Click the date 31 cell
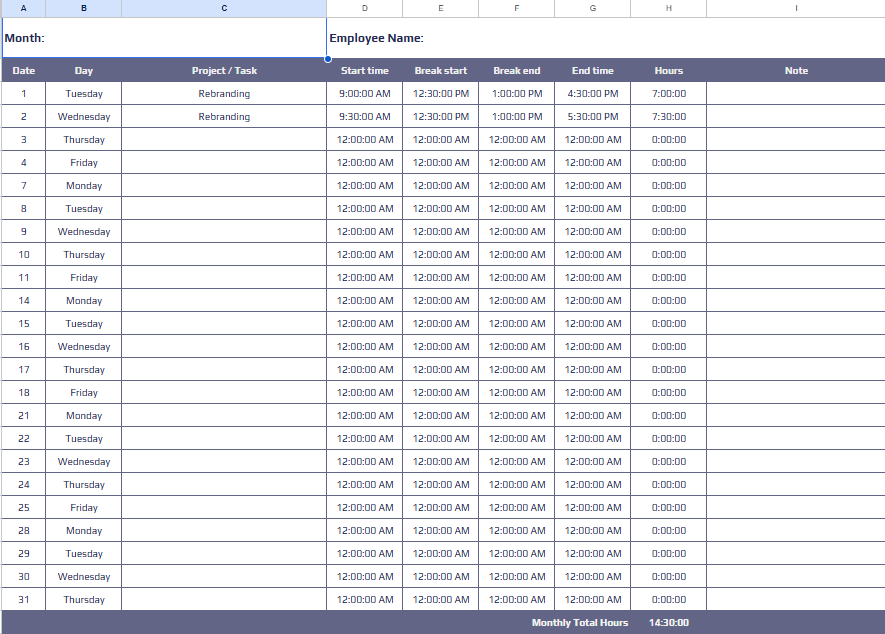This screenshot has width=885, height=634. [x=23, y=600]
